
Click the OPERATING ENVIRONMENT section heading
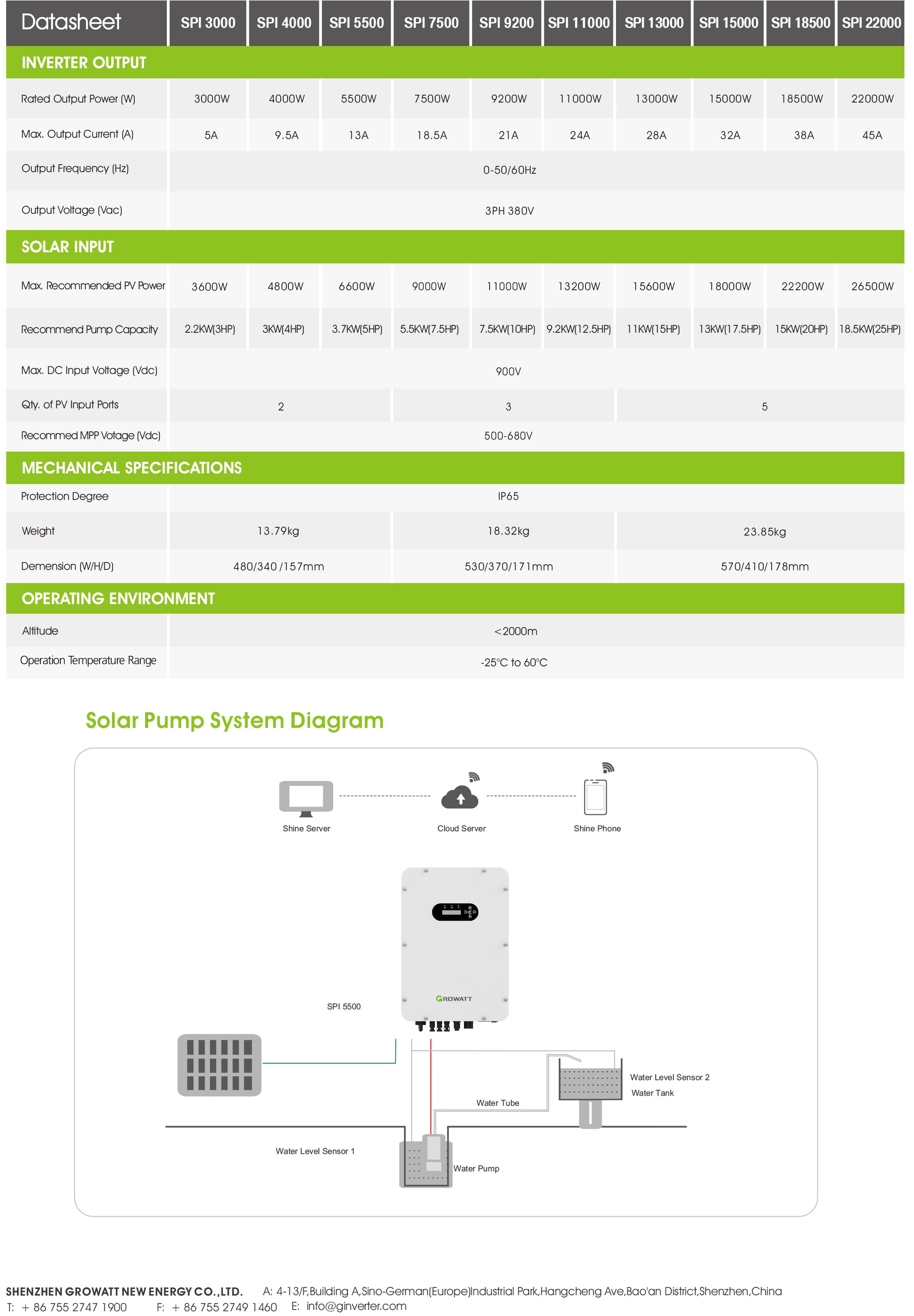coord(118,598)
